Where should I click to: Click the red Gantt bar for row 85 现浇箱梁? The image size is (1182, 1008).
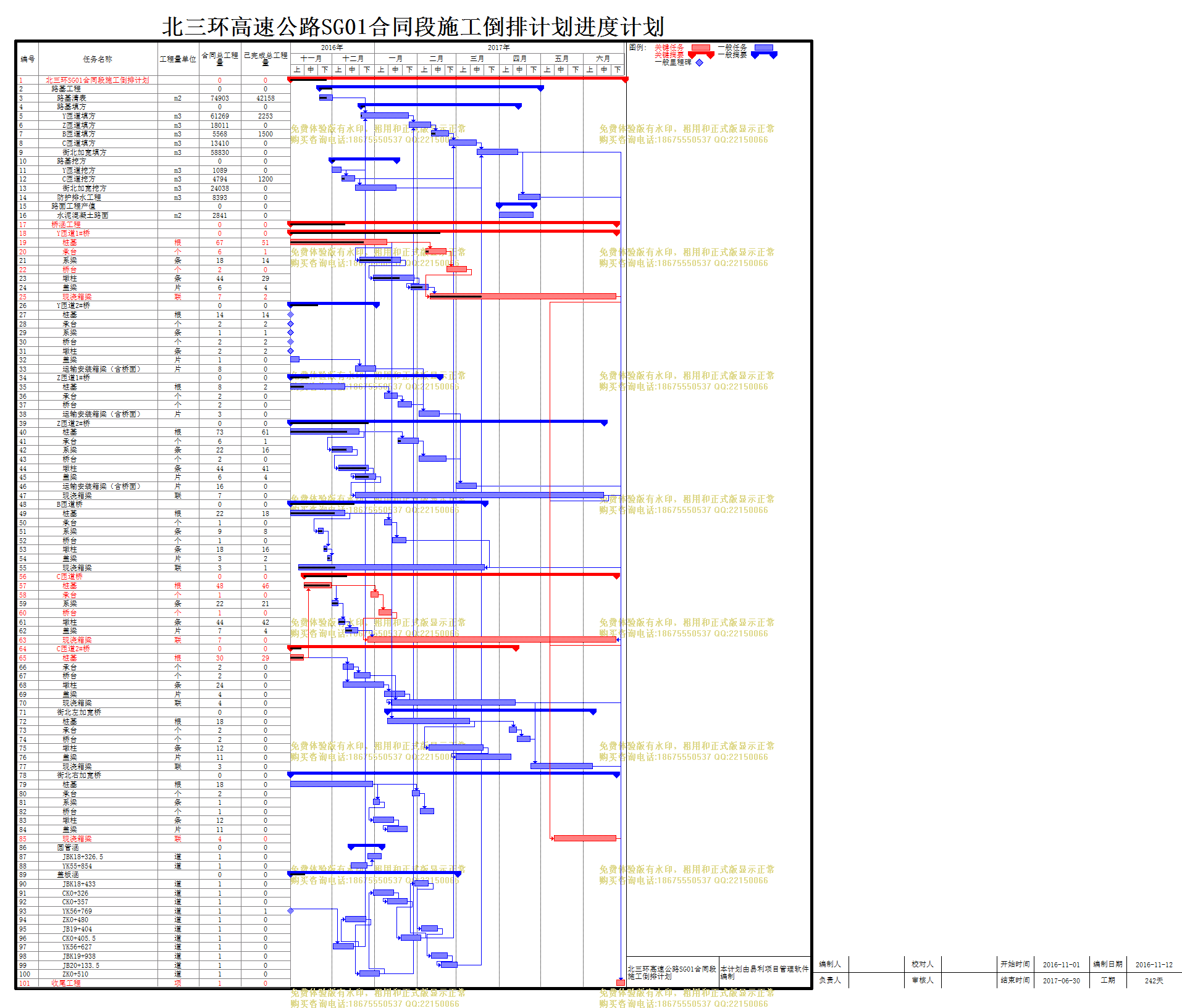click(585, 838)
